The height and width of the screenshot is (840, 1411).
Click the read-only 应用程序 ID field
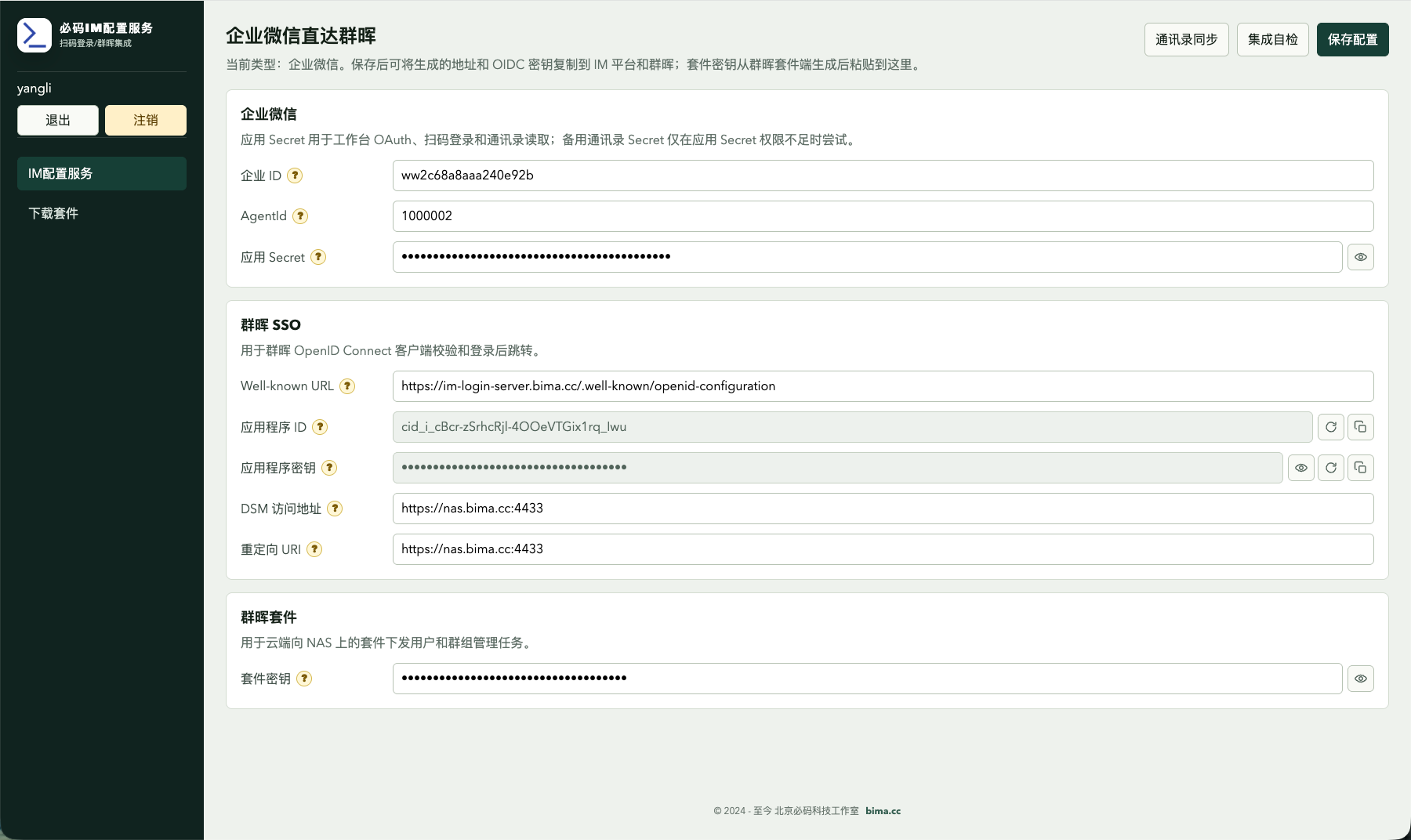tap(853, 427)
